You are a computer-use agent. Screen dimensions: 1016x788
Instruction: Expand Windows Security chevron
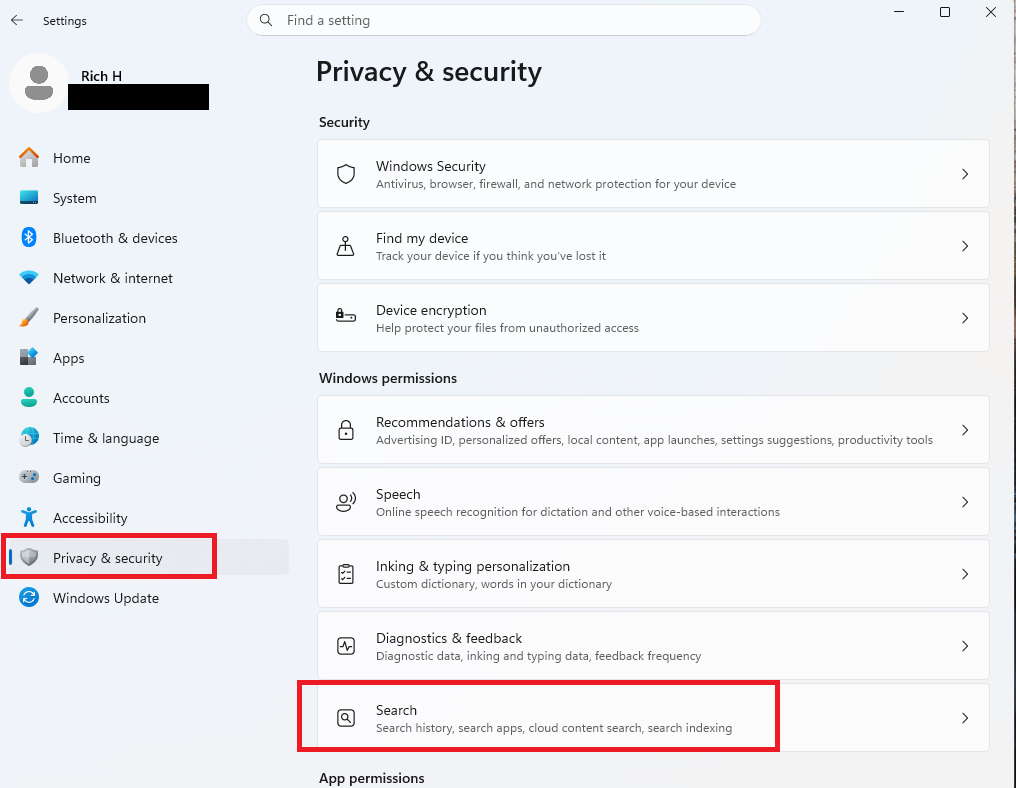pyautogui.click(x=965, y=174)
